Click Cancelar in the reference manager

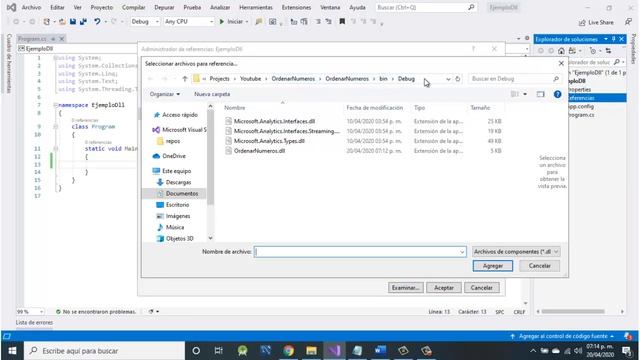(482, 288)
